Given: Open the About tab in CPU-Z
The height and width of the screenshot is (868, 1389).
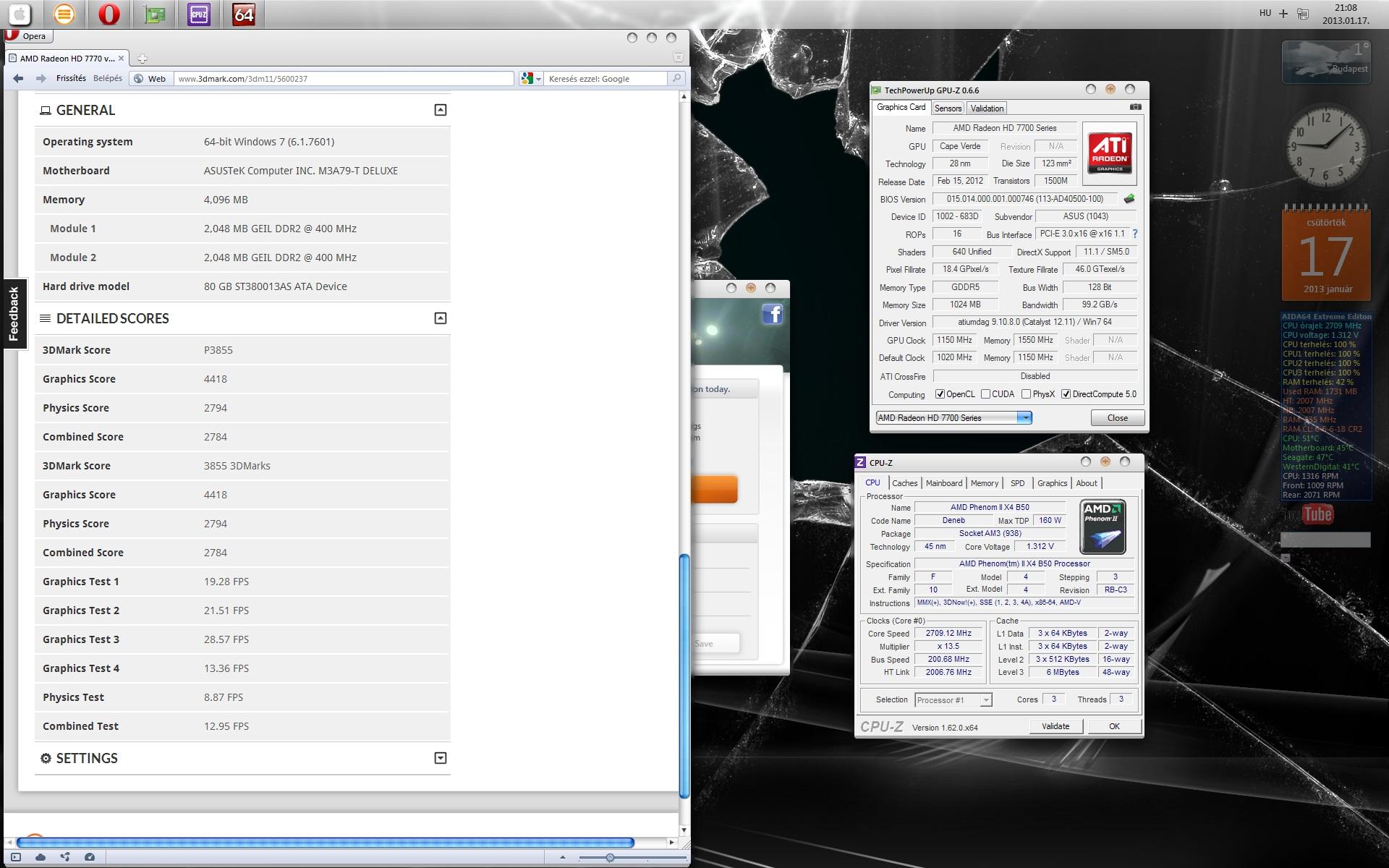Looking at the screenshot, I should click(1086, 483).
